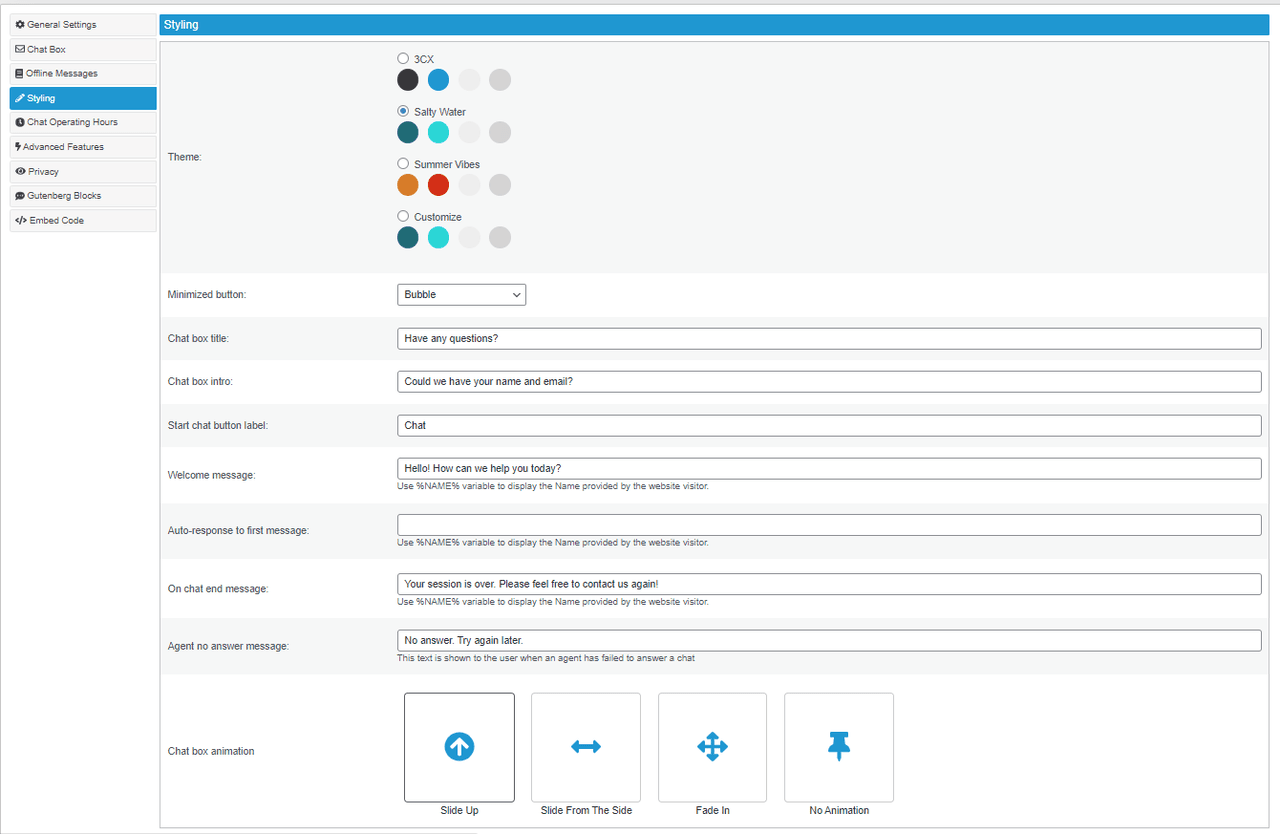Click the last gray swatch under Customize
Viewport: 1280px width, 834px height.
[500, 237]
